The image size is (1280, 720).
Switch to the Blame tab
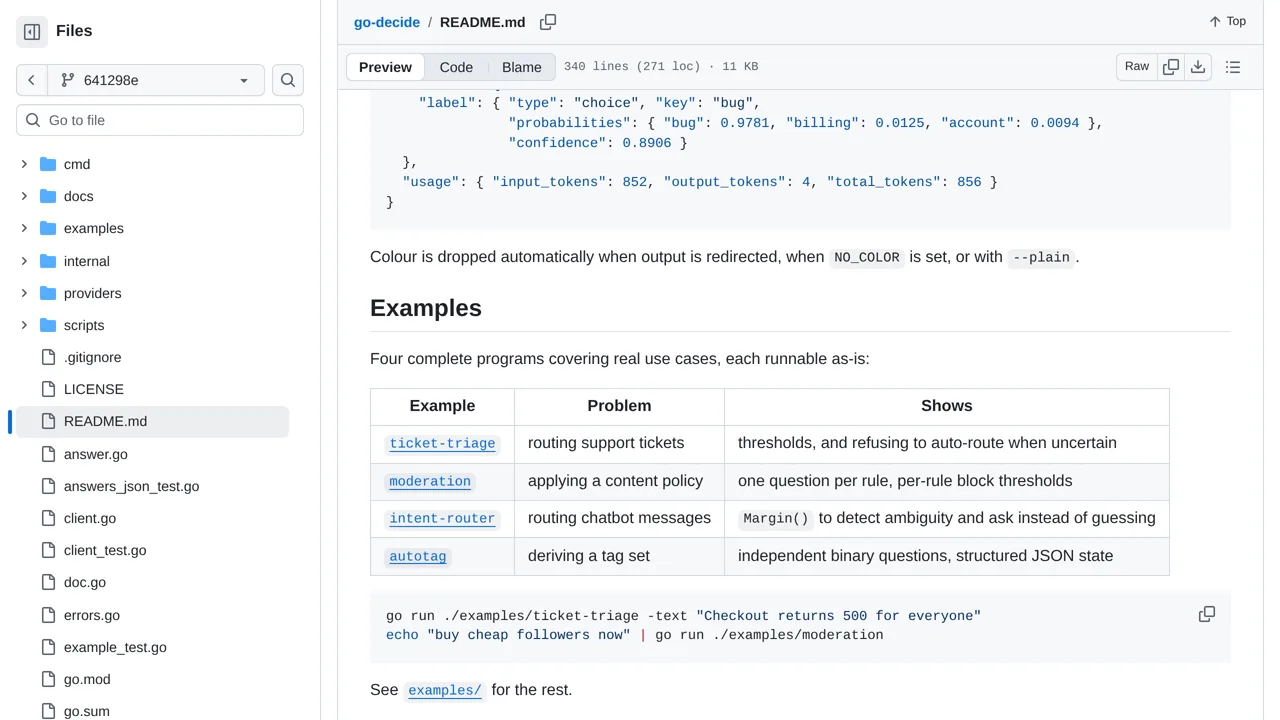[522, 67]
